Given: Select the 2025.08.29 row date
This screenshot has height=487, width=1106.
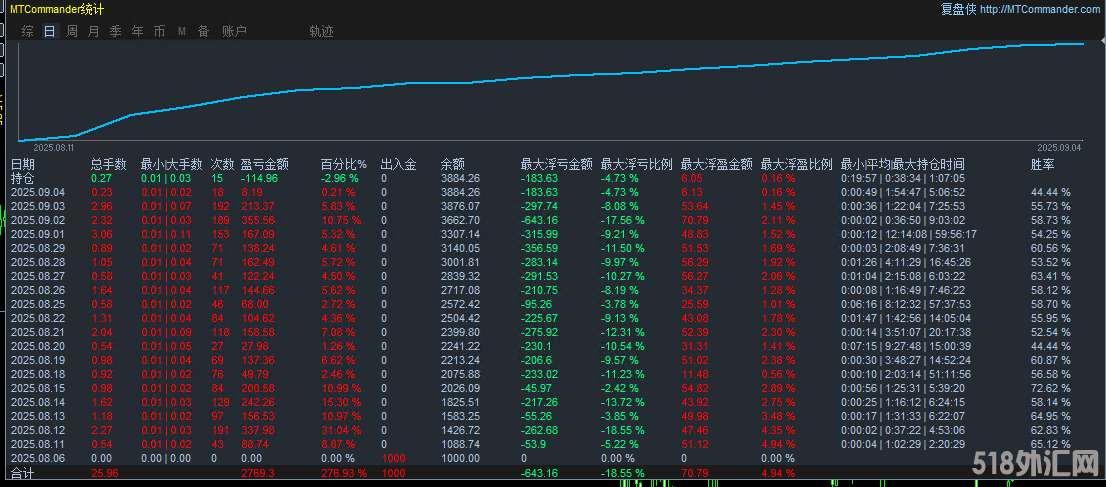Looking at the screenshot, I should tap(37, 248).
